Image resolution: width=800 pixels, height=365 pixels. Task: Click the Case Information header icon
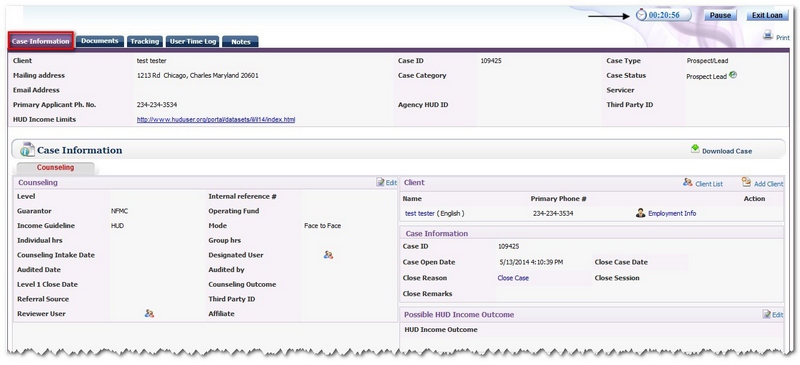tap(27, 150)
